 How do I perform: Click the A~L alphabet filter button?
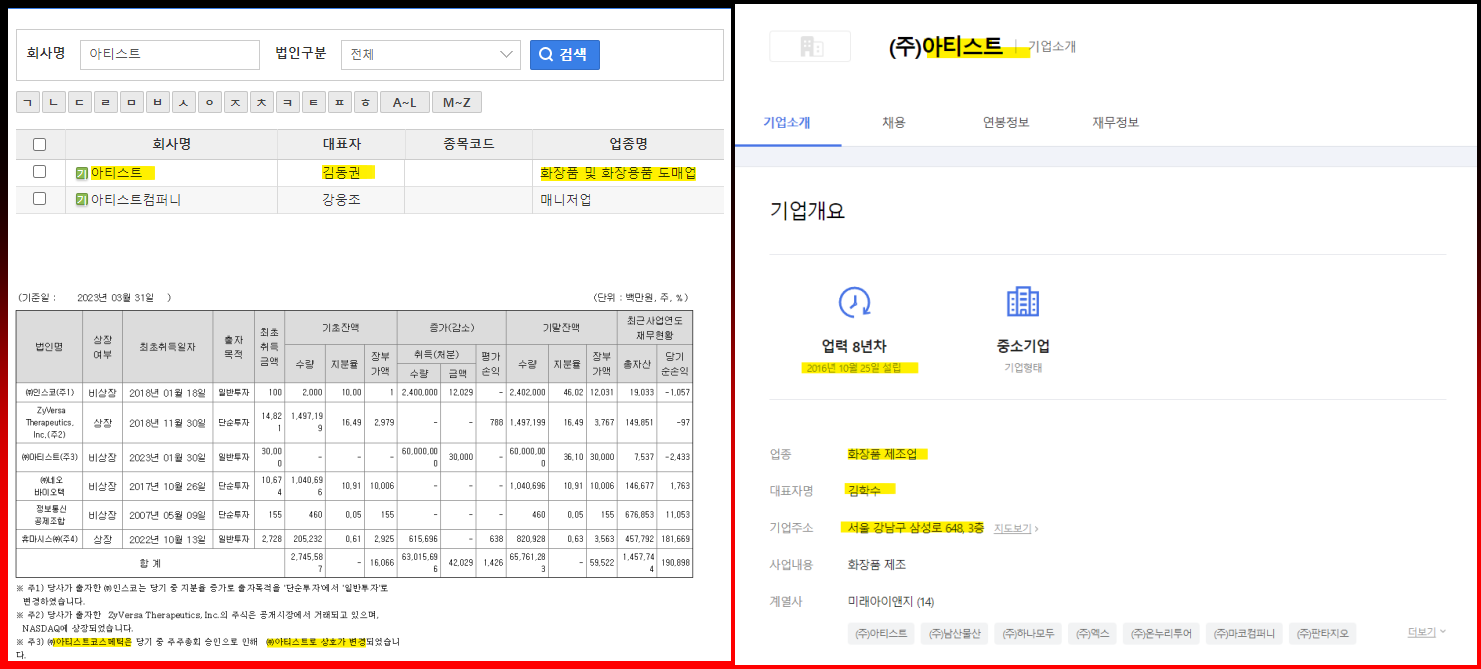[x=404, y=101]
